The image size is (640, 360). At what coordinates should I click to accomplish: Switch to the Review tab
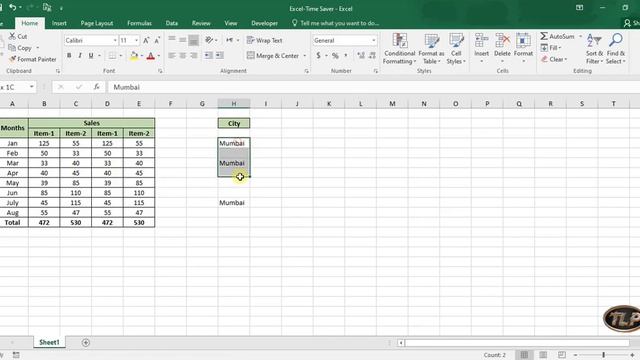pos(201,23)
